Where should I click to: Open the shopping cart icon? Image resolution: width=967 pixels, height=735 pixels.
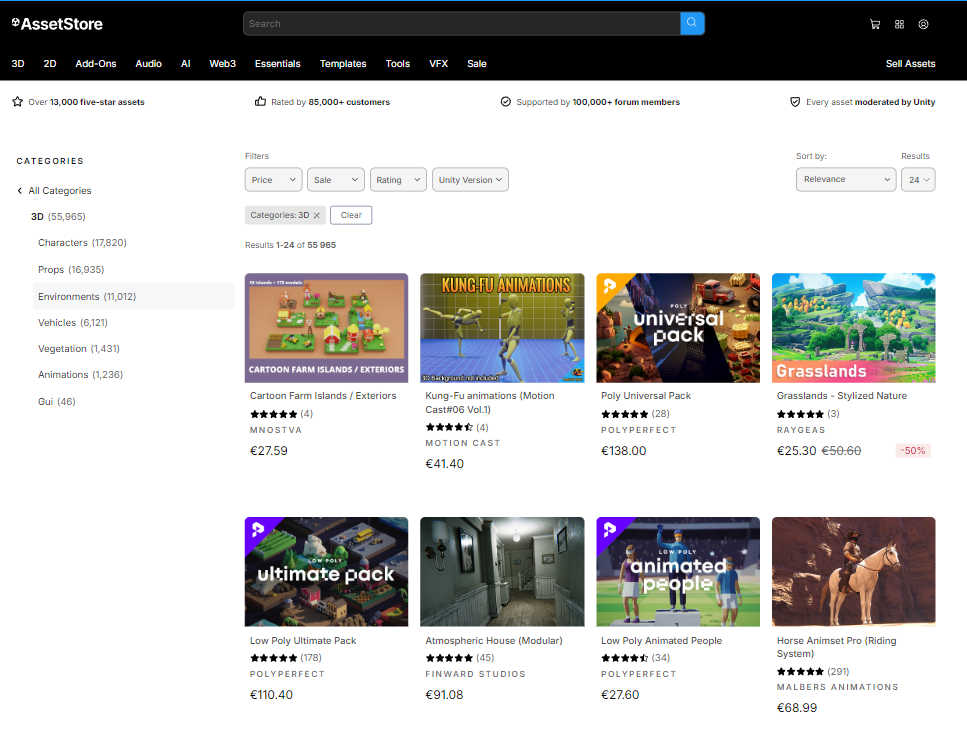[x=875, y=24]
